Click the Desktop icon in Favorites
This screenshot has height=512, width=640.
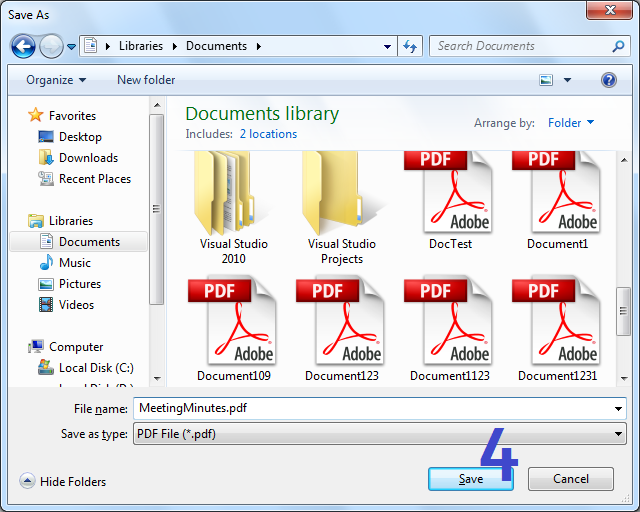[x=46, y=136]
